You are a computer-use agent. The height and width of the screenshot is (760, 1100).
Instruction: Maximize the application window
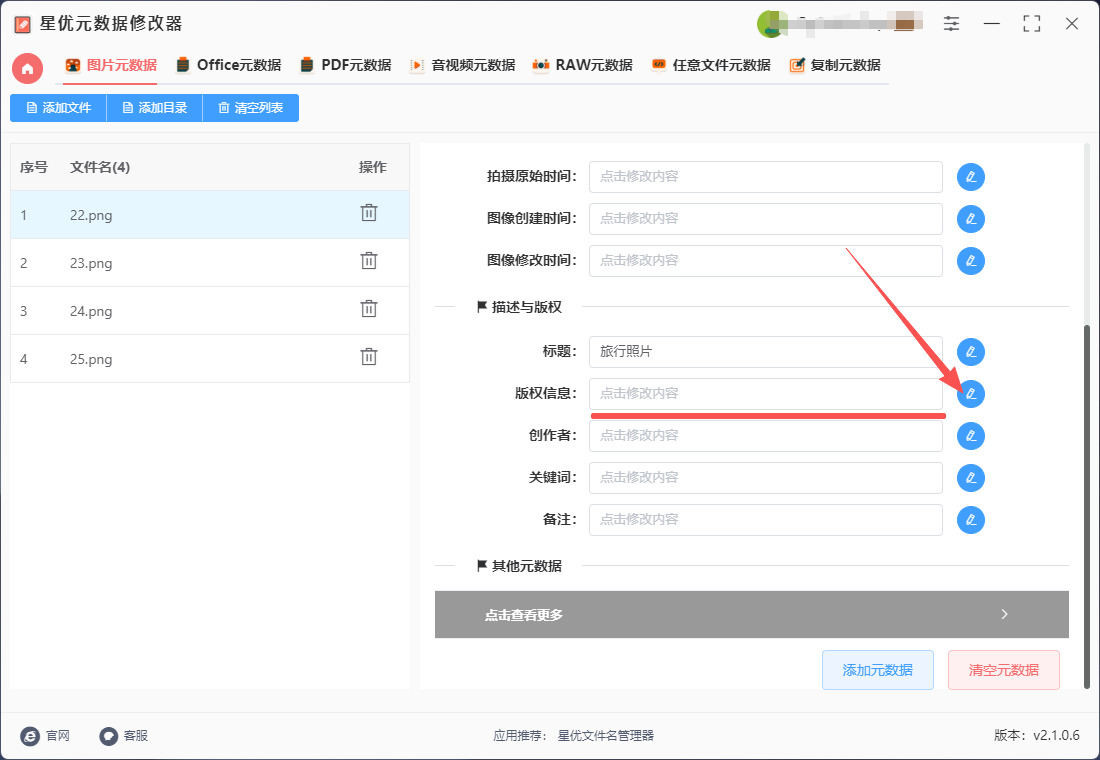[1032, 24]
